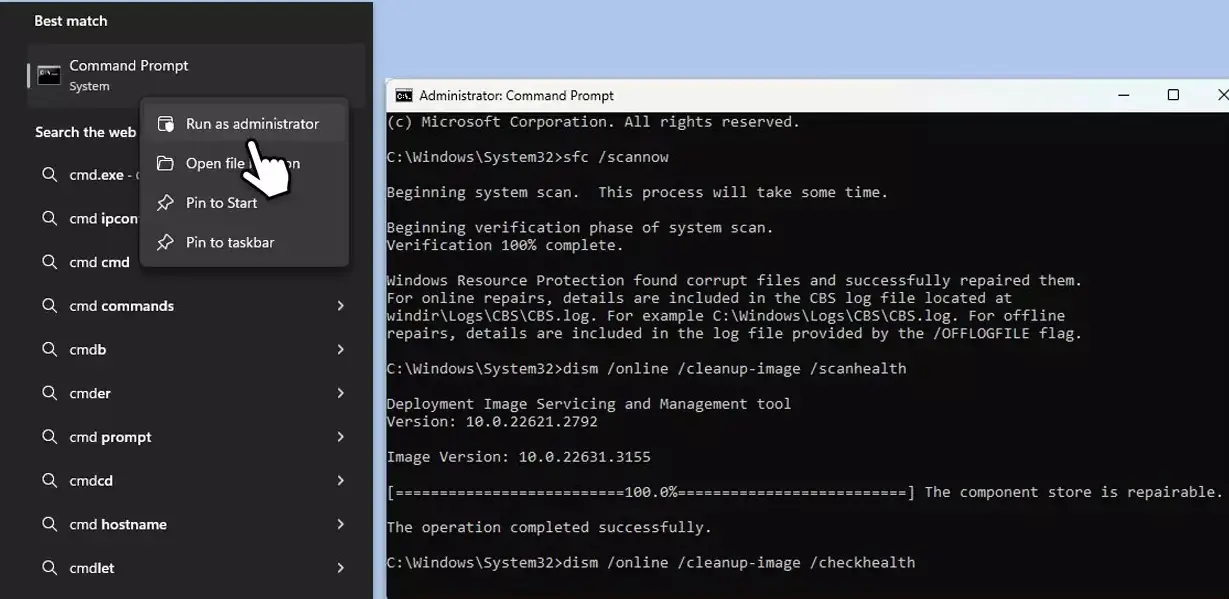Image resolution: width=1229 pixels, height=599 pixels.
Task: Click the dism /scanhealth command line
Action: (x=646, y=369)
